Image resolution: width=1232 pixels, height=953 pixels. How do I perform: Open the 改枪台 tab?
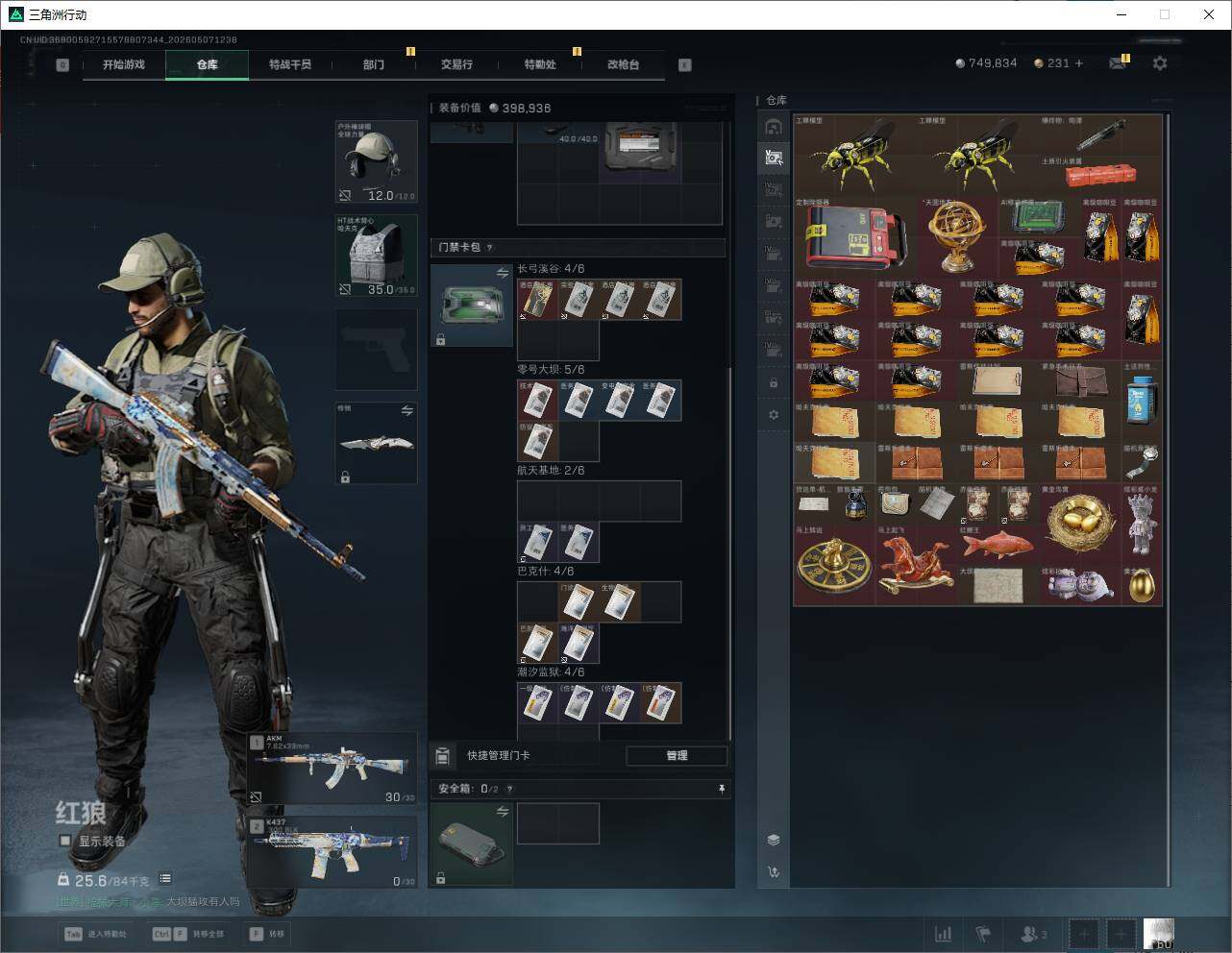623,64
